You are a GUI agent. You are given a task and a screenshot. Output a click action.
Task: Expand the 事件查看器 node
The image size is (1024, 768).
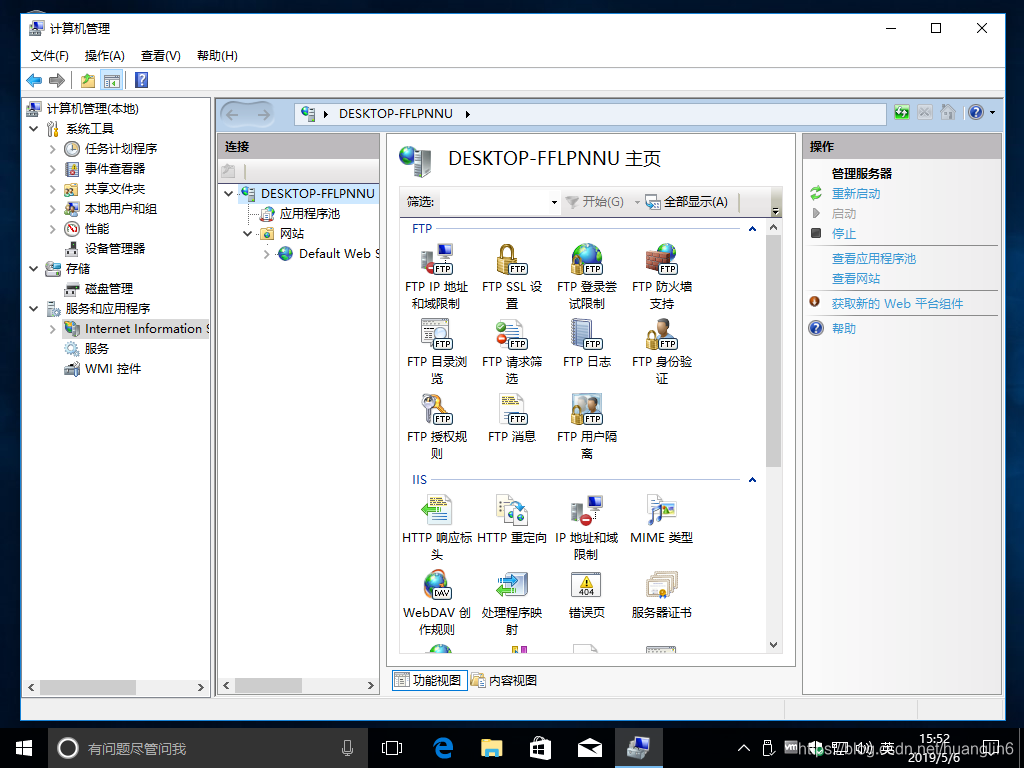(53, 168)
